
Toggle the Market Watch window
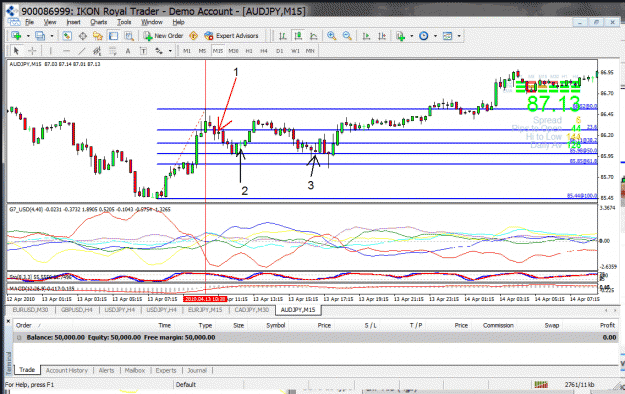(x=67, y=36)
